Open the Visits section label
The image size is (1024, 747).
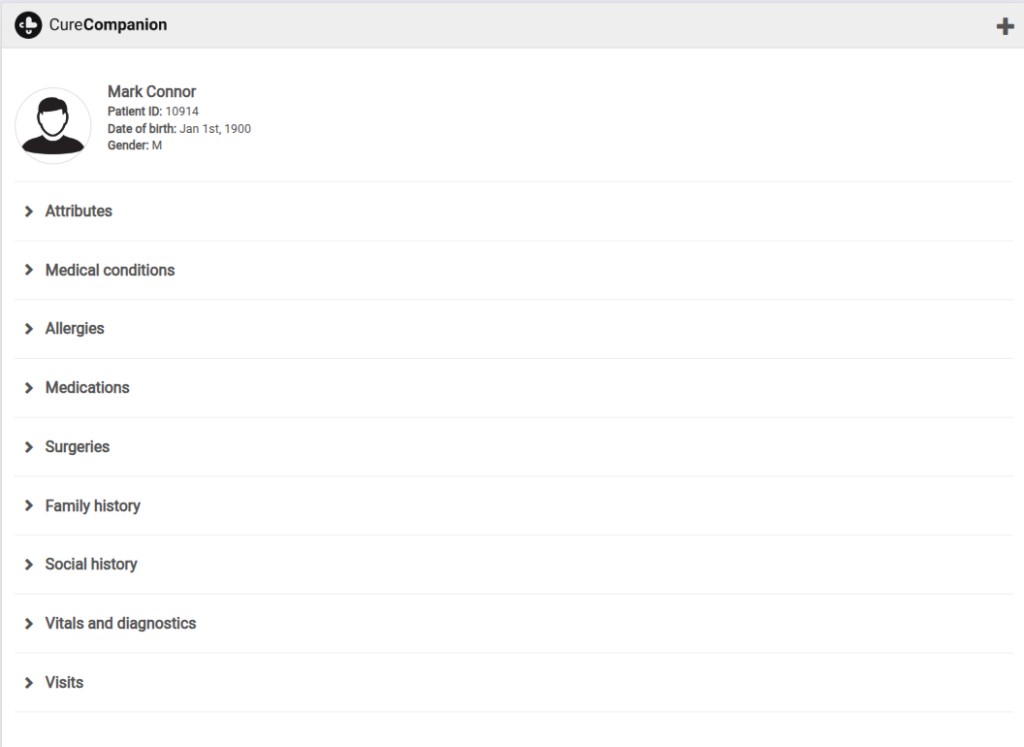64,683
